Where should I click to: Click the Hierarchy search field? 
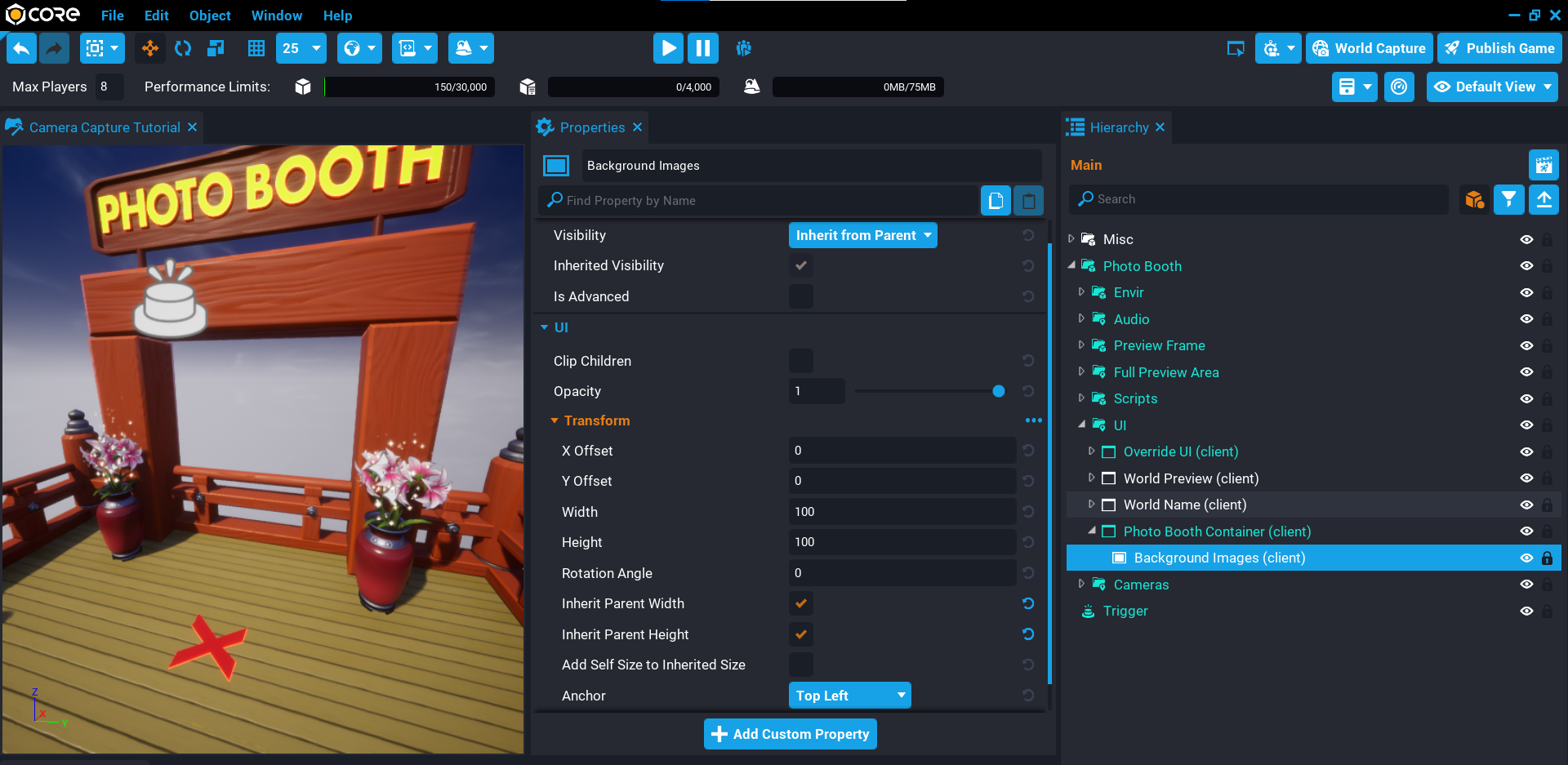(x=1258, y=199)
